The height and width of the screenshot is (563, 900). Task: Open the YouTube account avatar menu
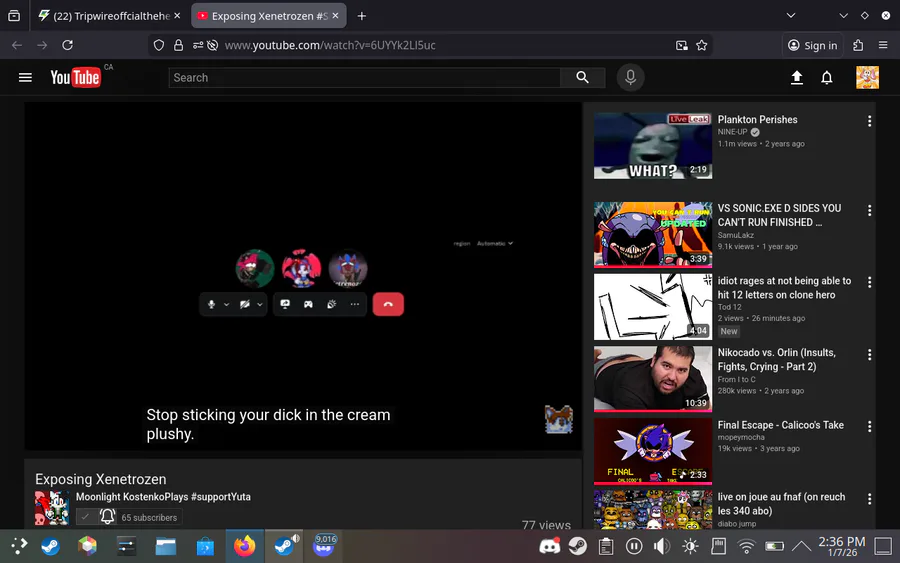click(x=867, y=77)
